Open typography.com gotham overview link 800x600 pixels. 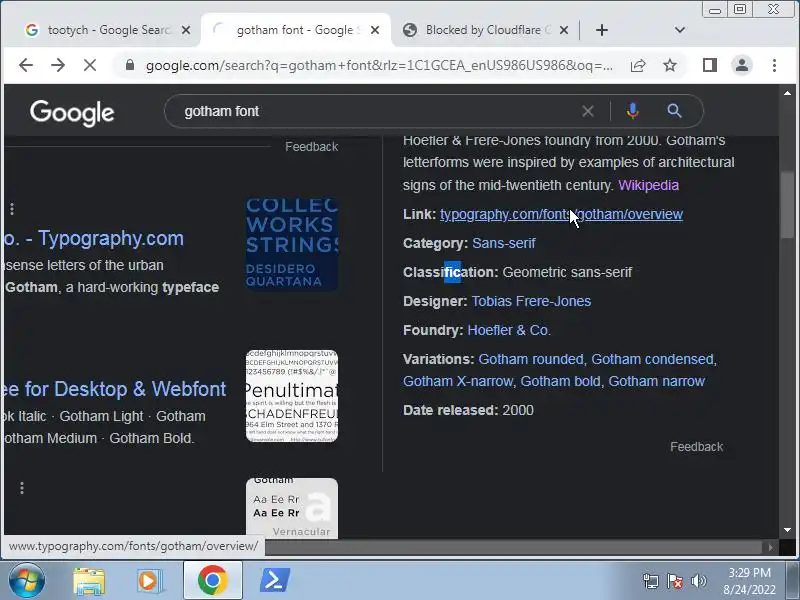561,214
